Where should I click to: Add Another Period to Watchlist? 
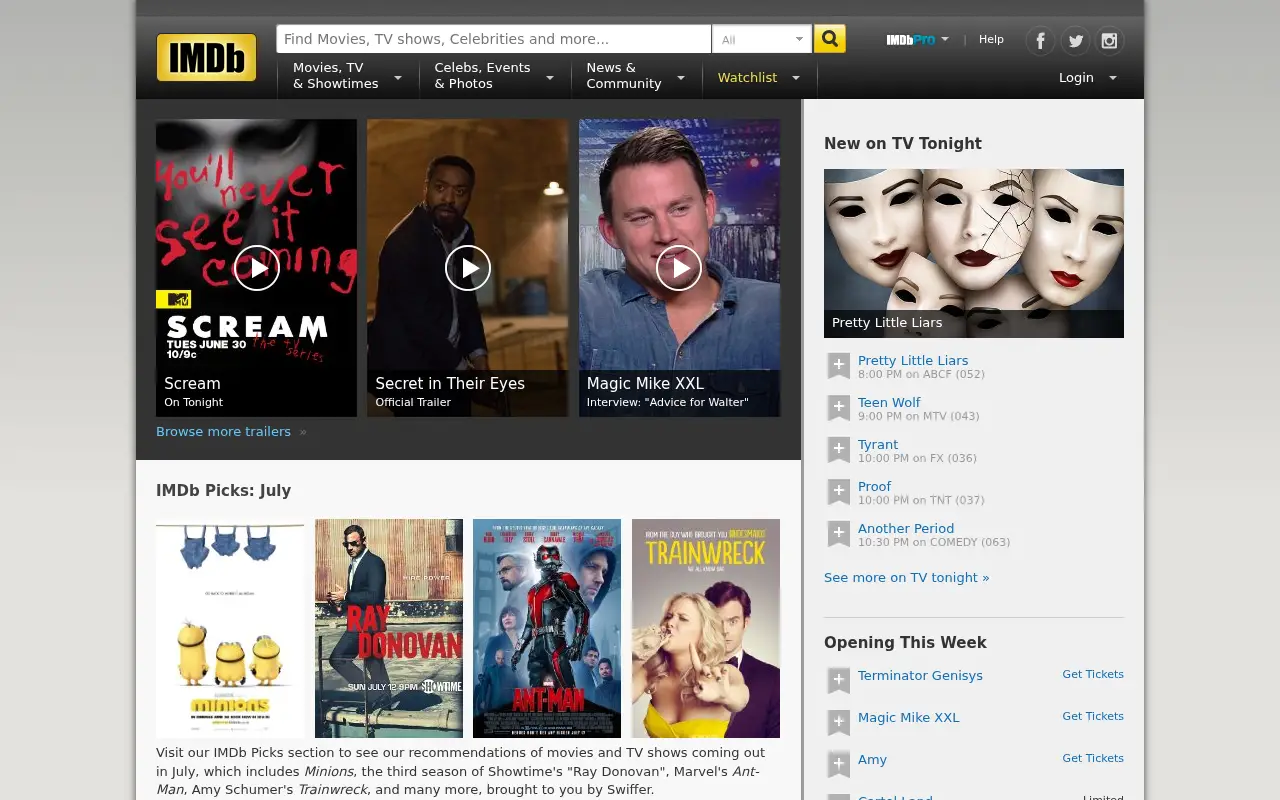(838, 534)
